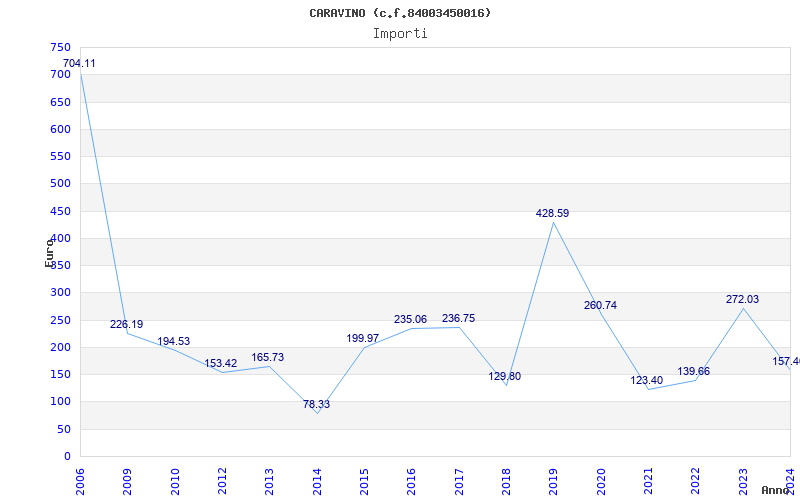Click the 650 y-axis tick label
This screenshot has height=500, width=800.
click(x=60, y=102)
